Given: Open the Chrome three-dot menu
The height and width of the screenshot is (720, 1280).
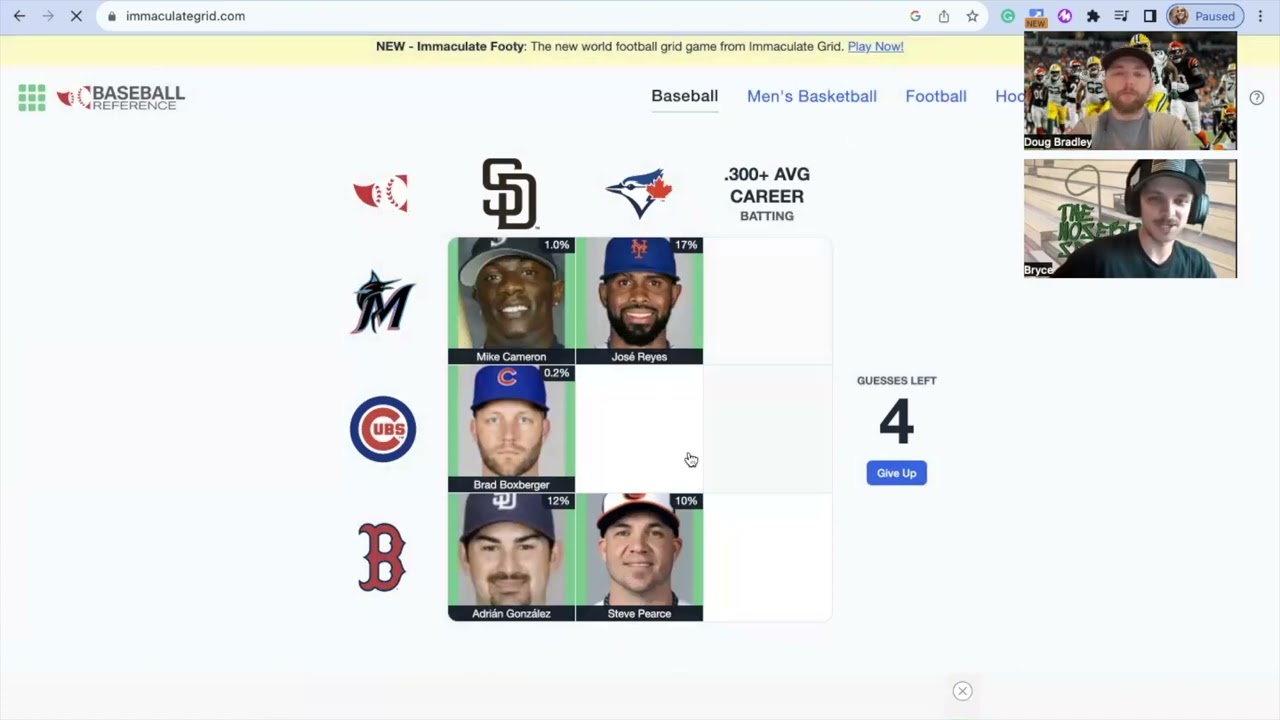Looking at the screenshot, I should click(1261, 16).
